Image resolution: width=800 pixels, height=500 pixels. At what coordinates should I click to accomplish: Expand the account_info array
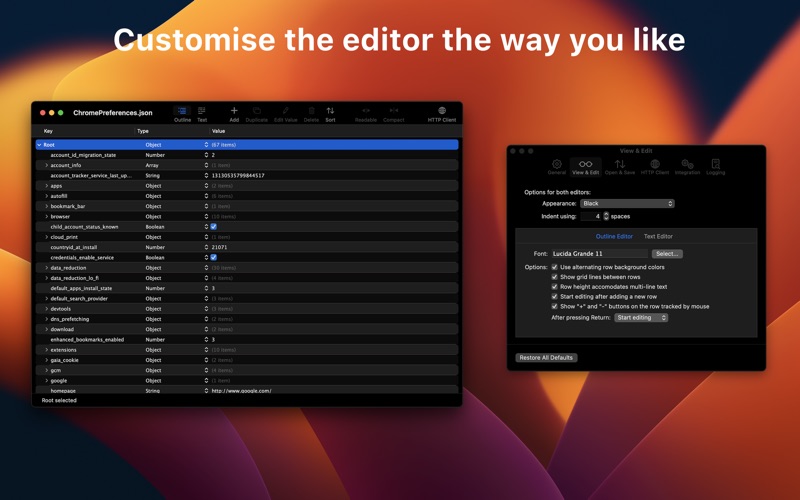tap(46, 165)
